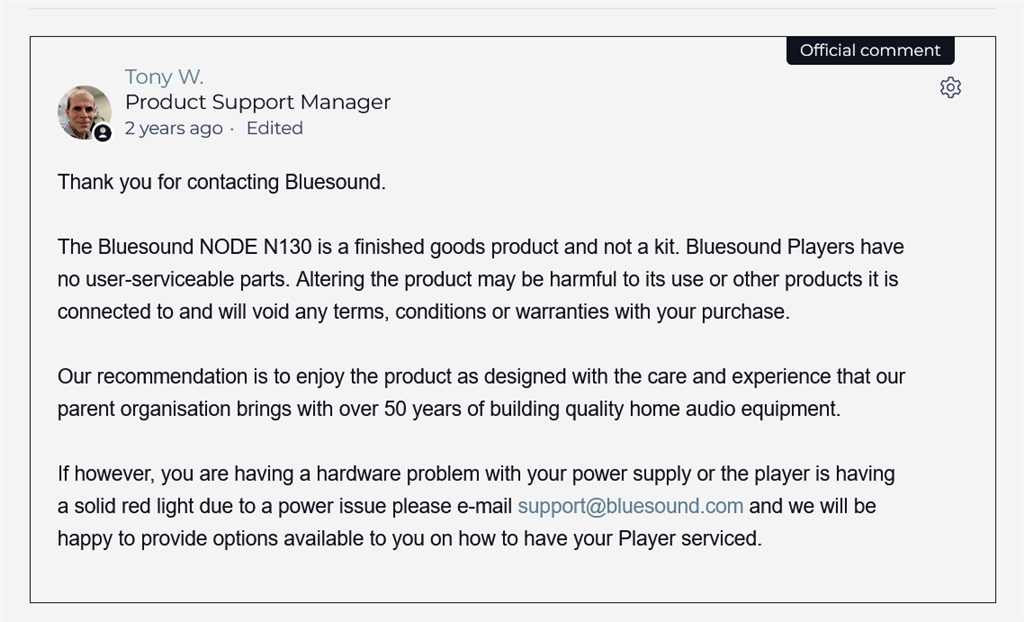Click the line starting 'happy to provide options'

click(x=409, y=538)
